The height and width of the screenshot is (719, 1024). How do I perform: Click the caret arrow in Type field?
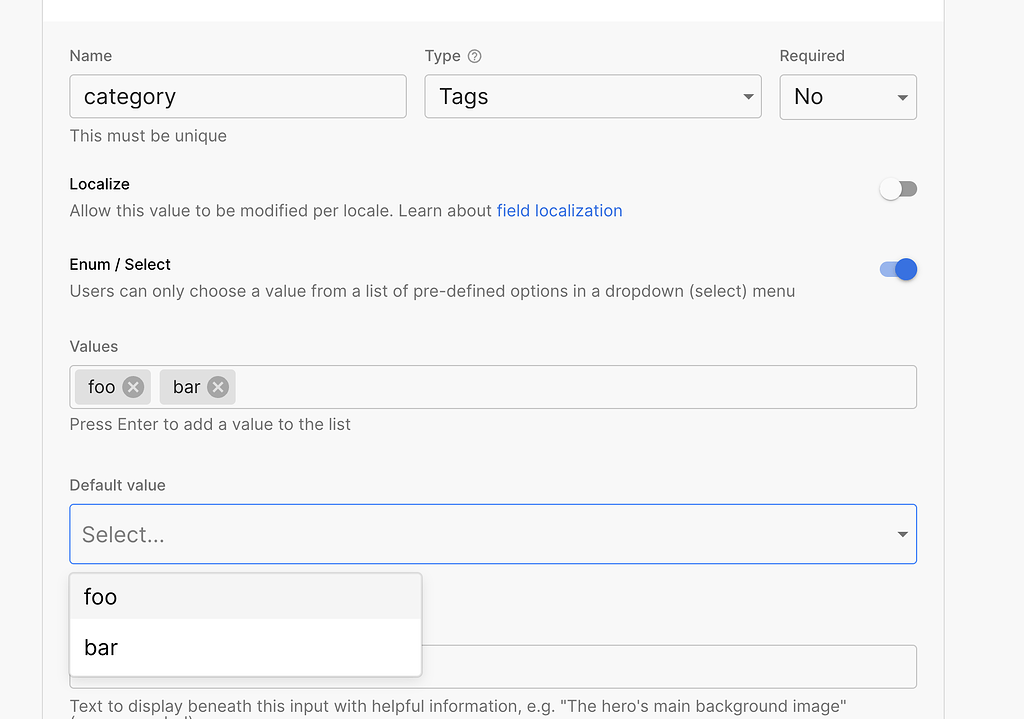(748, 97)
